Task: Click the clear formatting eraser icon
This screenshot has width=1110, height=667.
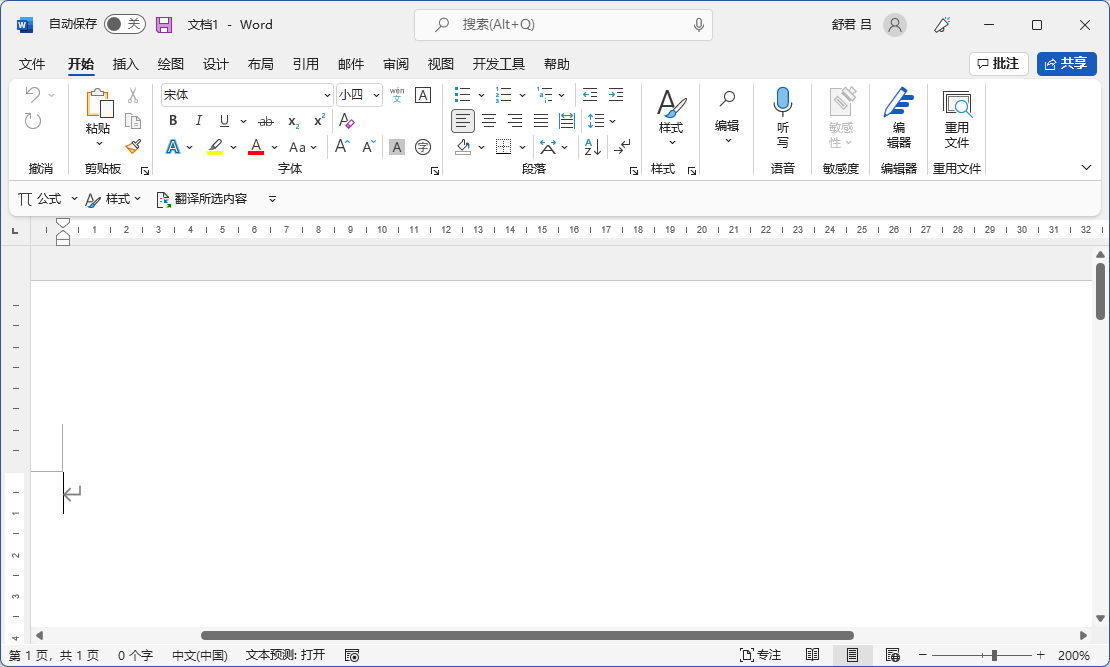Action: tap(347, 121)
